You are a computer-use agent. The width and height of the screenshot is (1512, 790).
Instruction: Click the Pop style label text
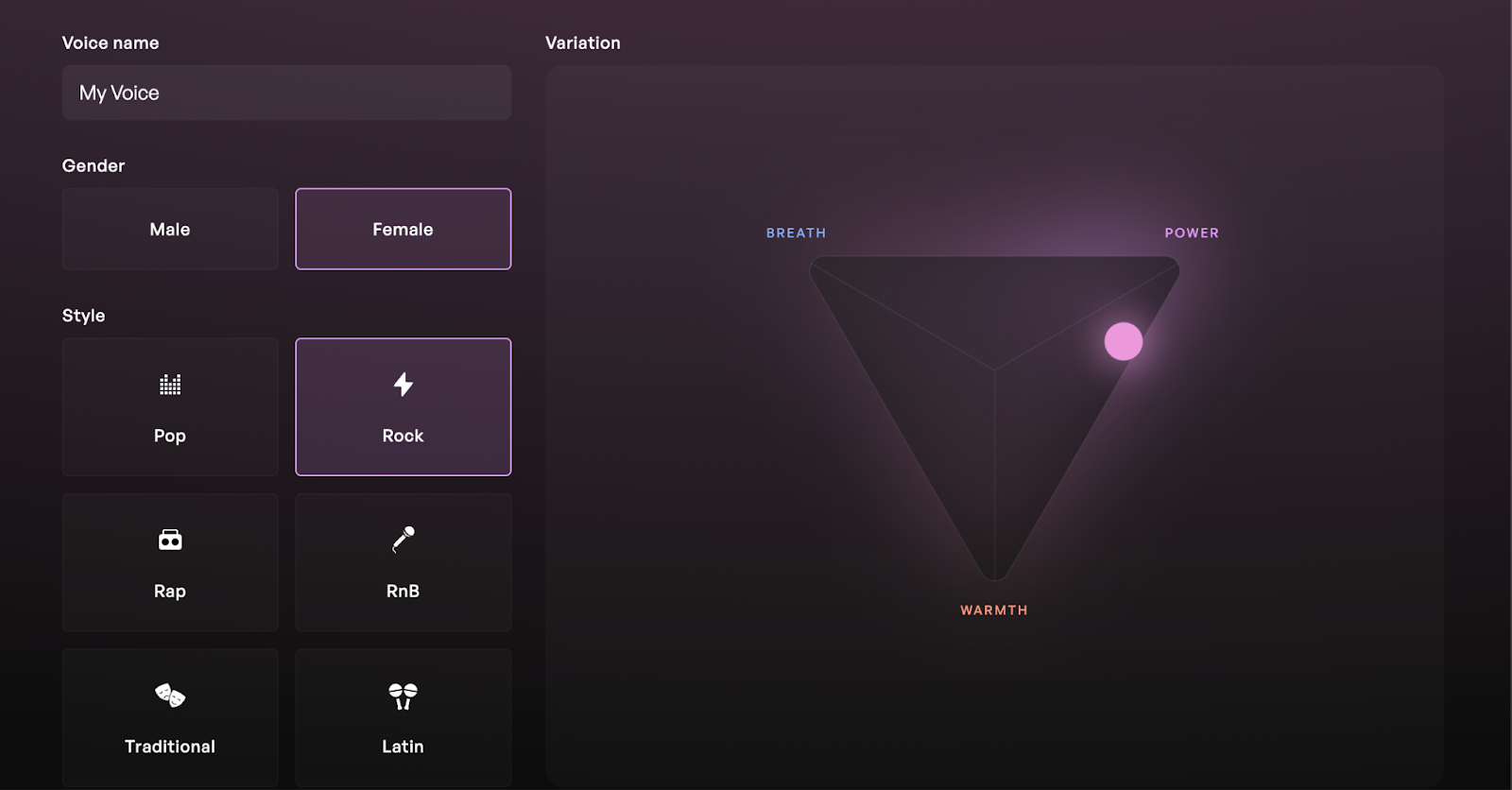(170, 436)
